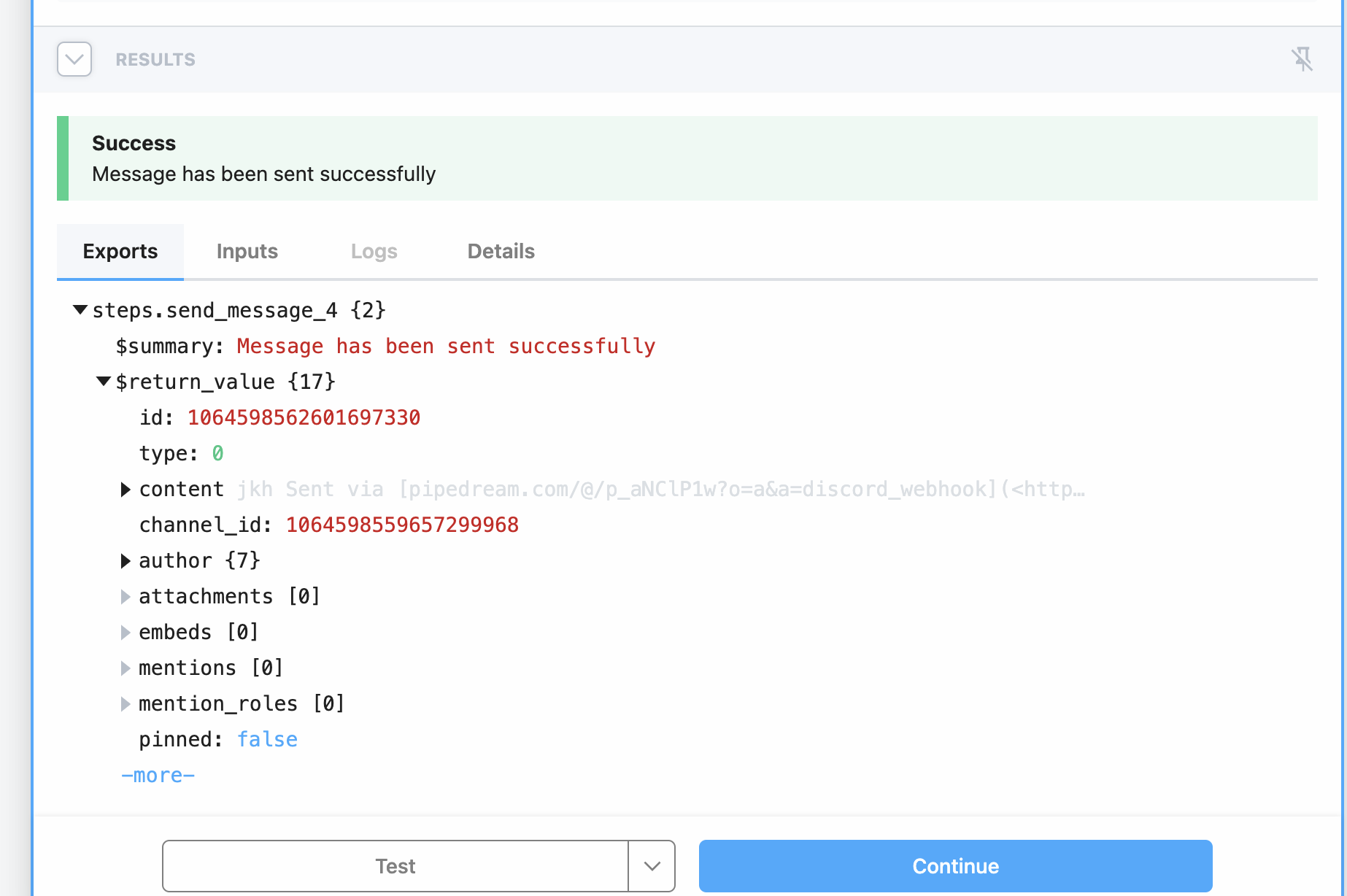The image size is (1347, 896).
Task: Switch to the Inputs tab
Action: pos(247,251)
